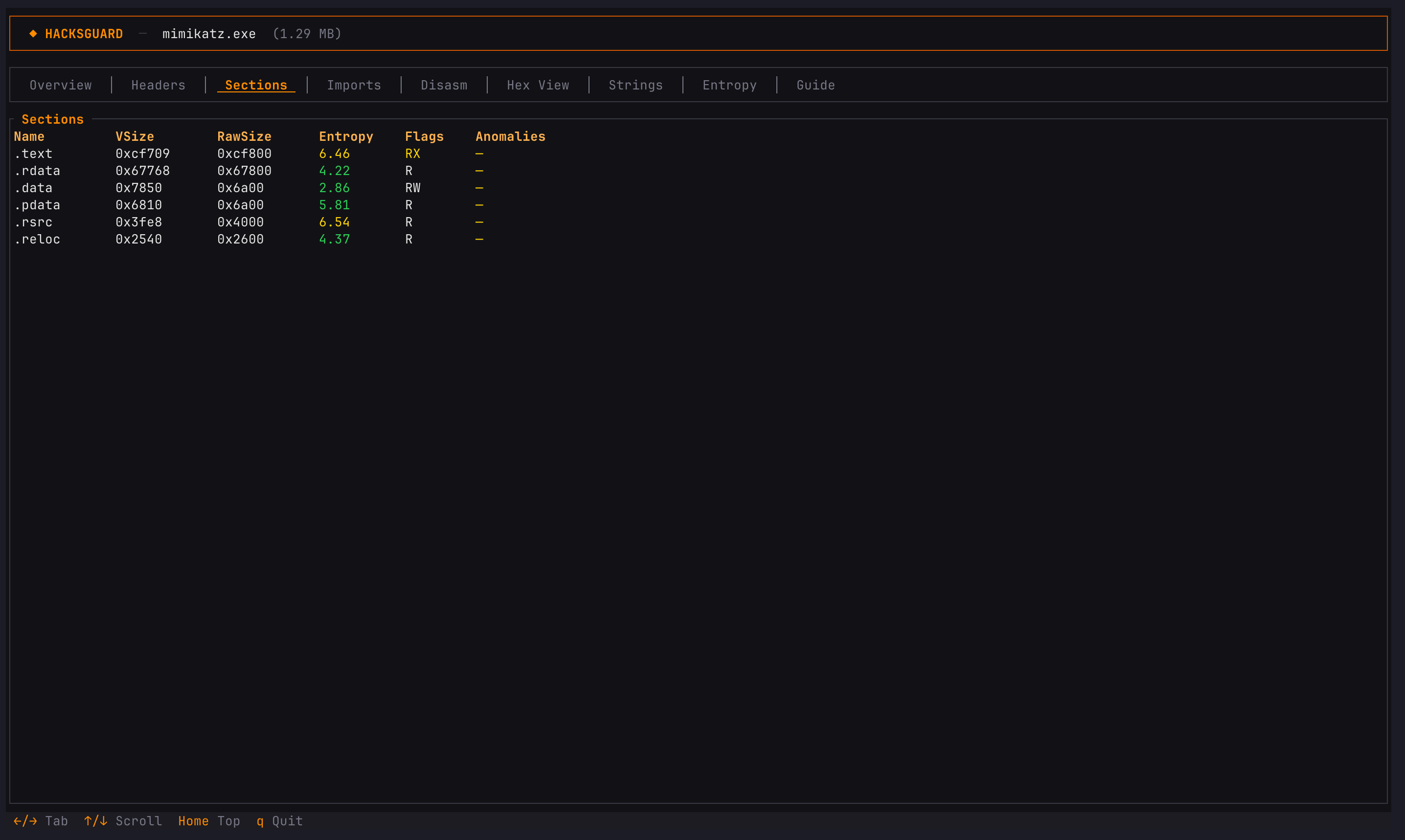Select the .data section name
This screenshot has height=840, width=1405.
click(33, 188)
